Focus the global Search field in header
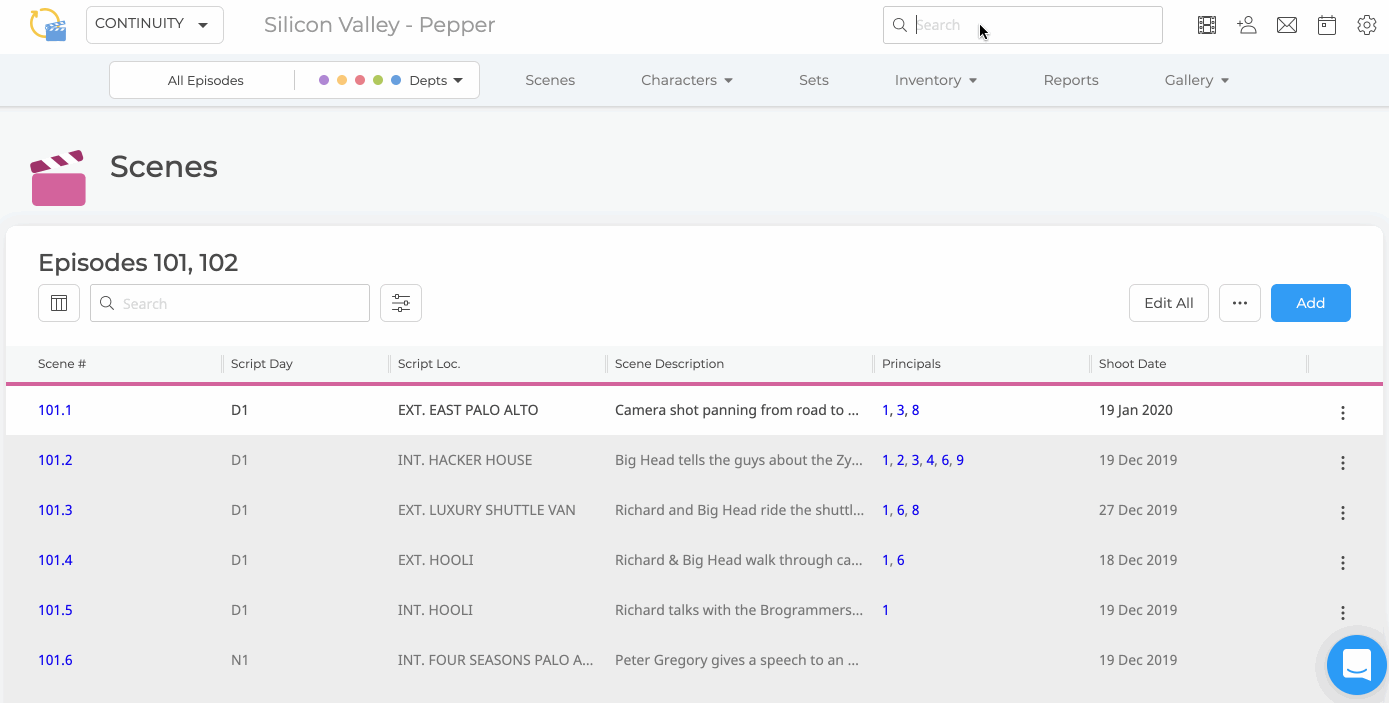The width and height of the screenshot is (1389, 703). click(1023, 25)
